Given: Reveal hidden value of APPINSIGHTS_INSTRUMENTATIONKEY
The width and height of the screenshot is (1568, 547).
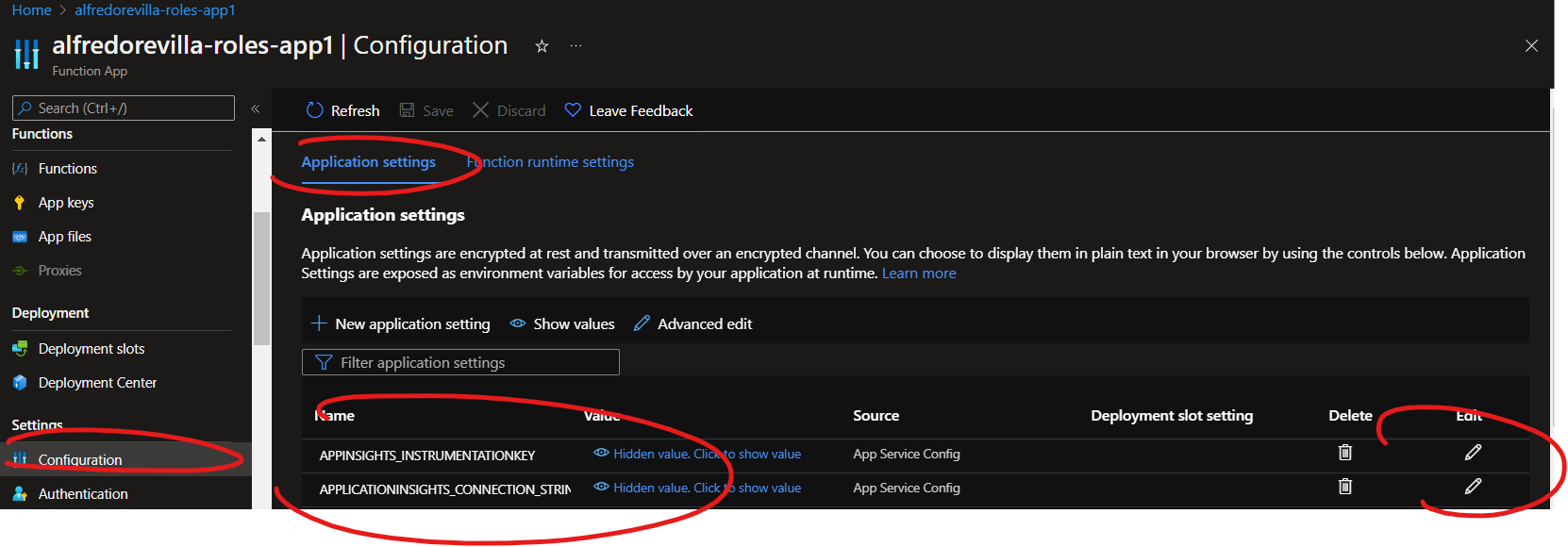Looking at the screenshot, I should 697,454.
